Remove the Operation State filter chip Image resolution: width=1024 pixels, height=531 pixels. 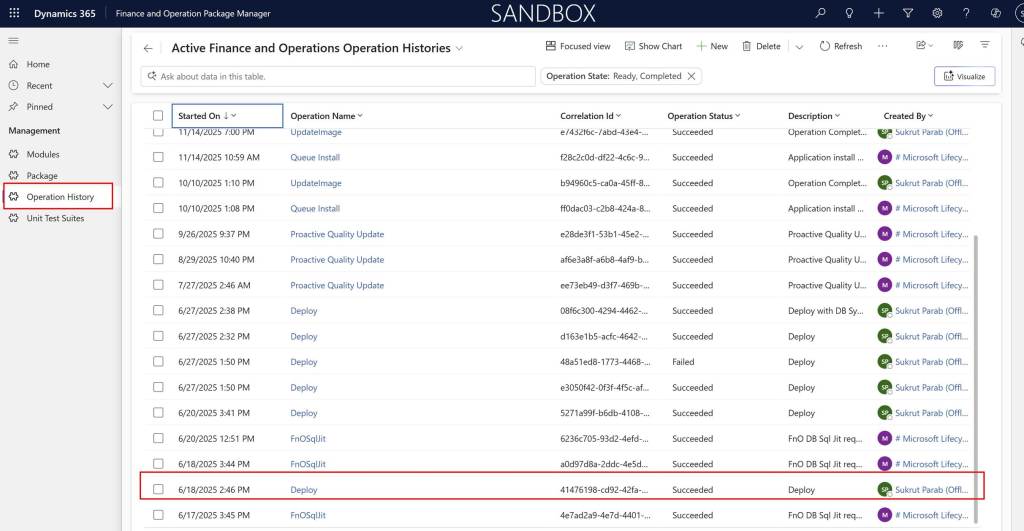691,76
